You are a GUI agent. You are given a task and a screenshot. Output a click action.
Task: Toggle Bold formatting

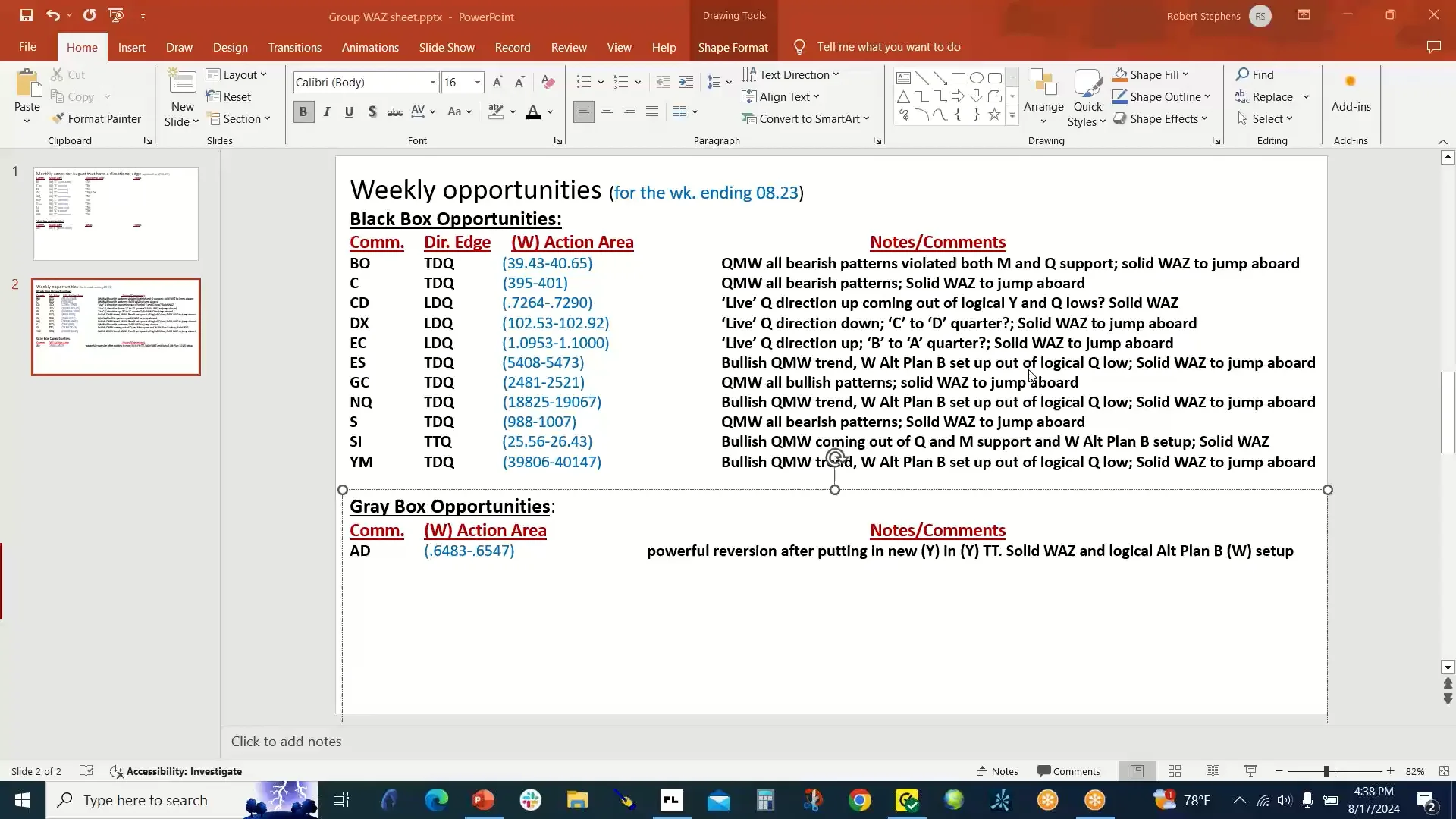pyautogui.click(x=303, y=111)
